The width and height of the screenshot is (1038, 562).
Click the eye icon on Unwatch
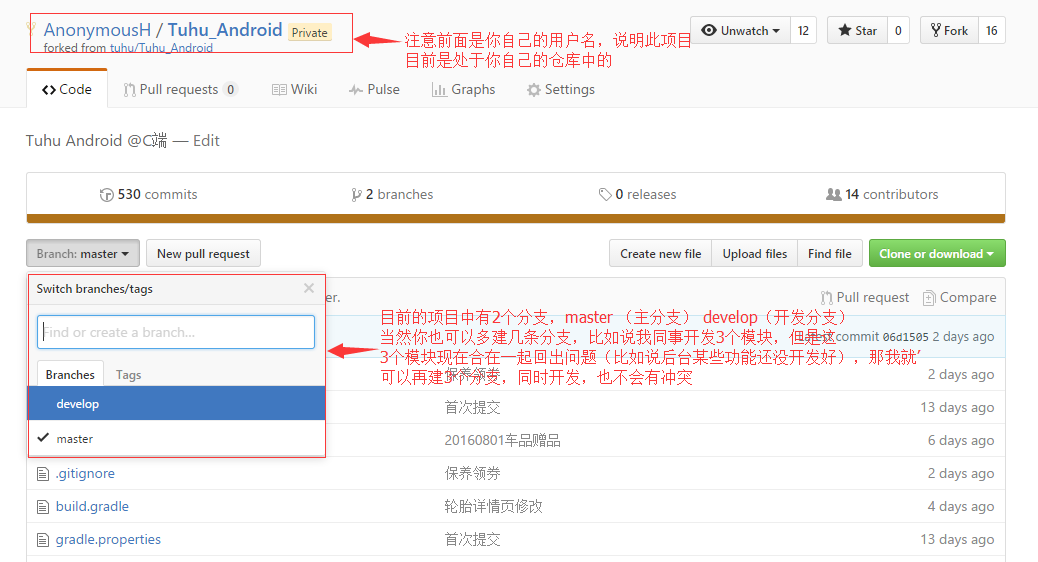point(709,30)
